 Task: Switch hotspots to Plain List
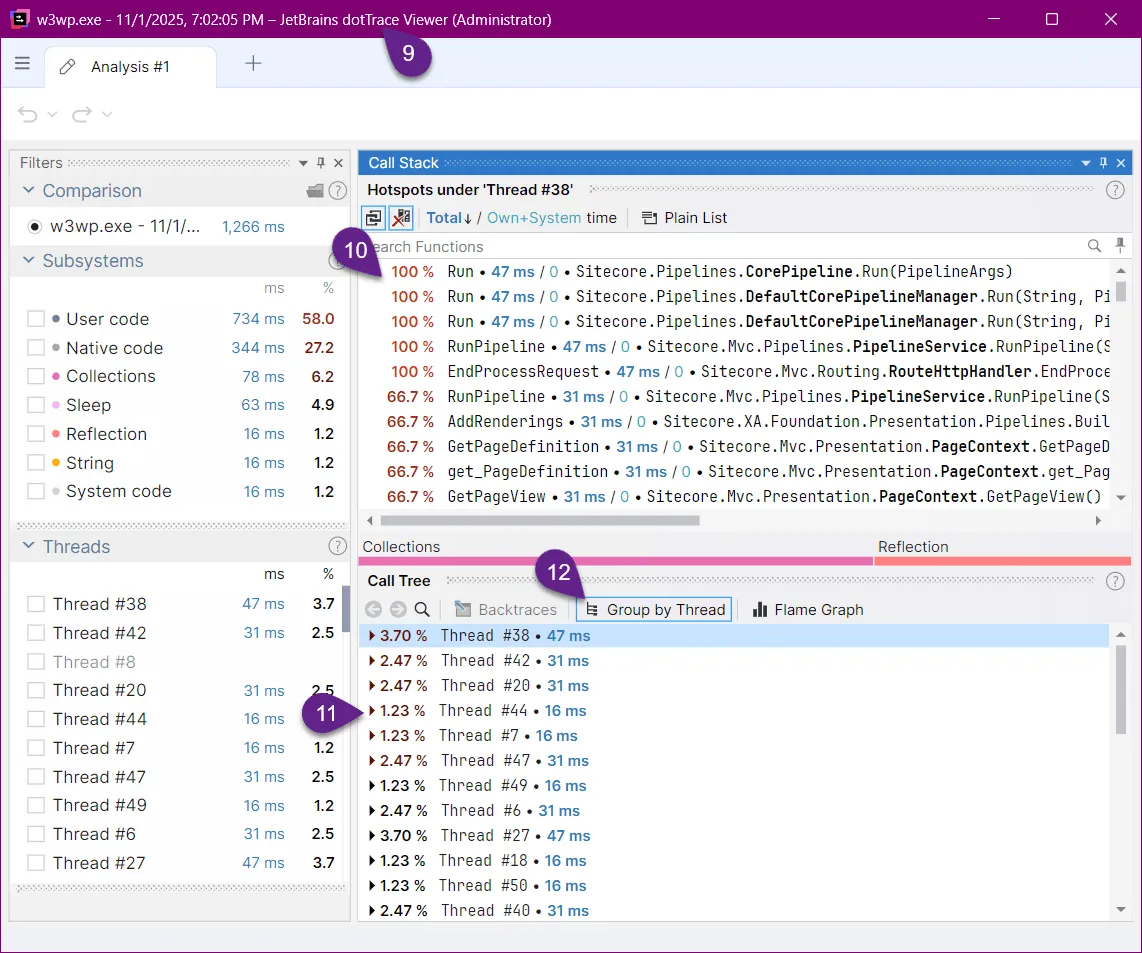[684, 218]
